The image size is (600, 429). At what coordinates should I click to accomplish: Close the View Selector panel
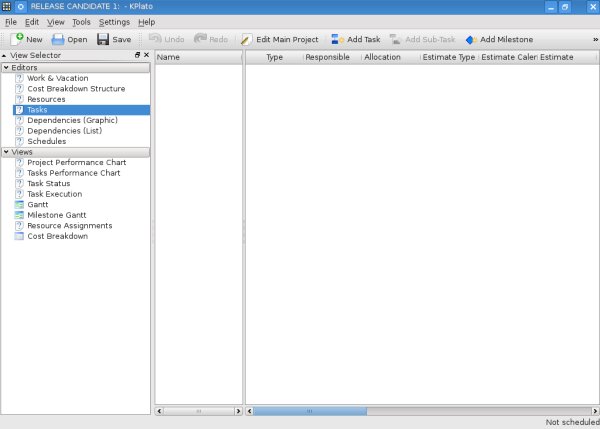146,56
